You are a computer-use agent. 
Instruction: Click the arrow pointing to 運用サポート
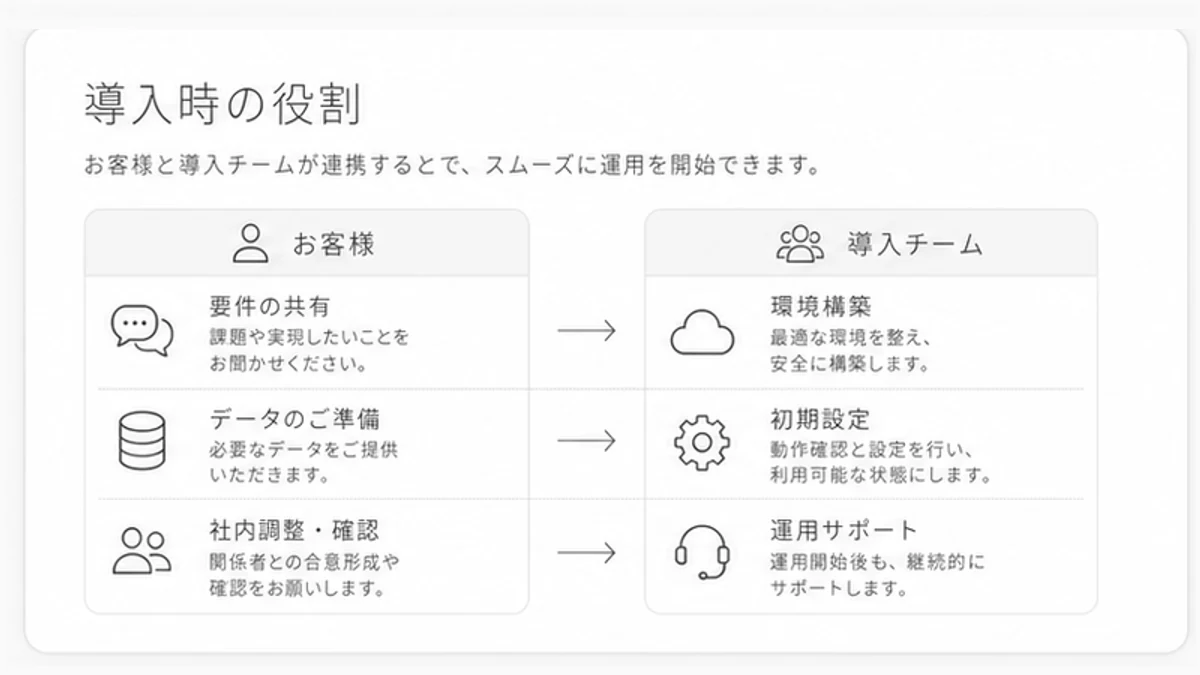point(586,552)
